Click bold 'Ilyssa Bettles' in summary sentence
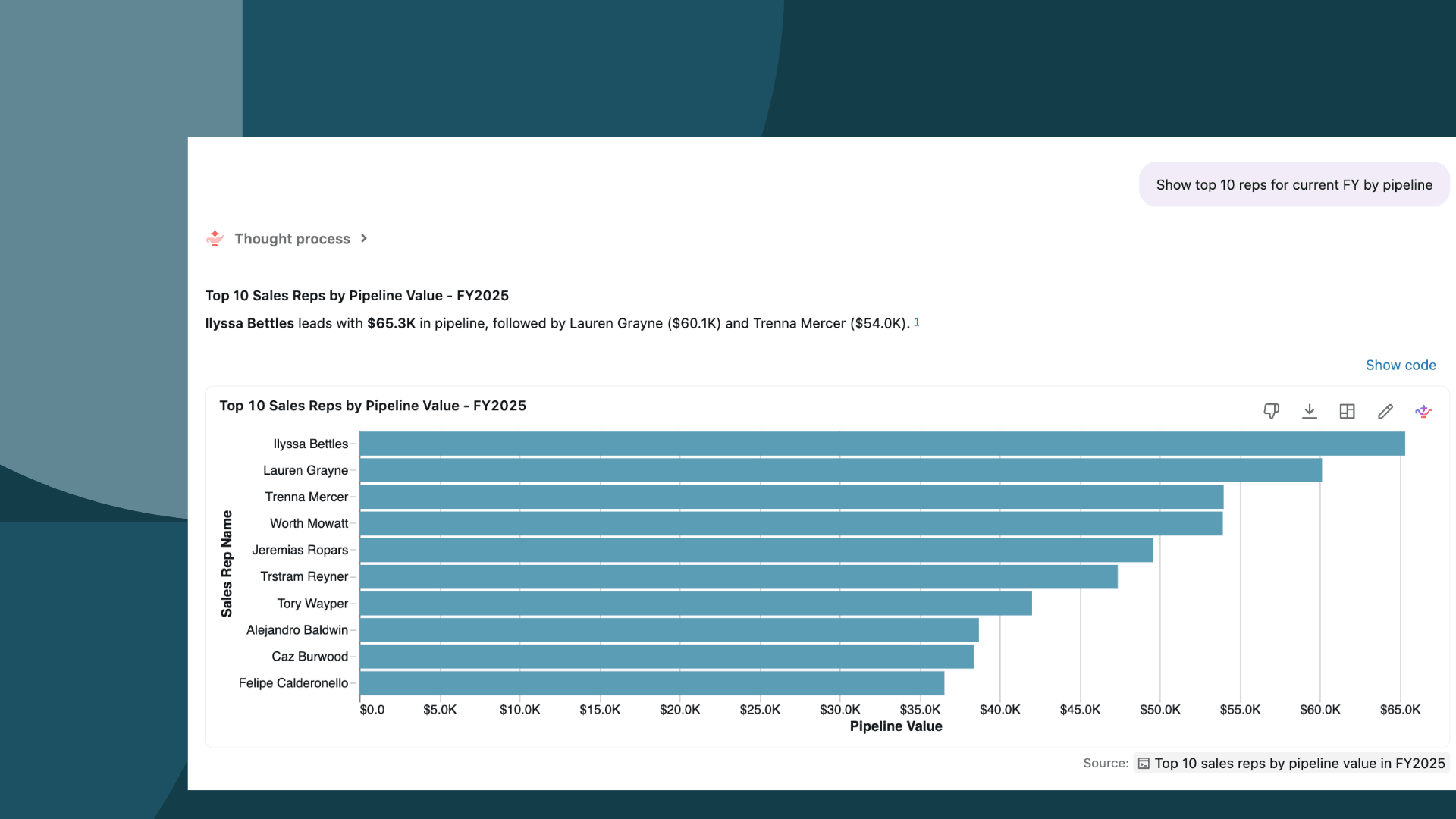1456x819 pixels. tap(249, 323)
